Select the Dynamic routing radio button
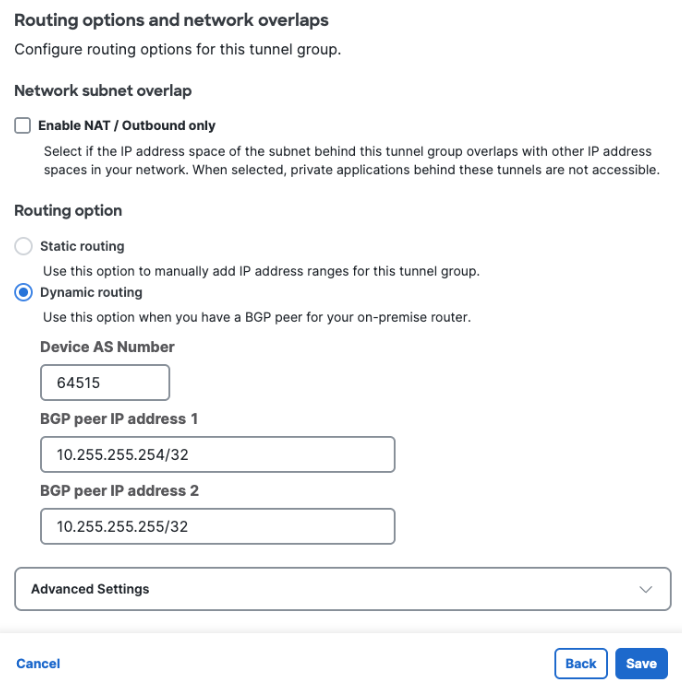The width and height of the screenshot is (682, 687). (x=23, y=292)
